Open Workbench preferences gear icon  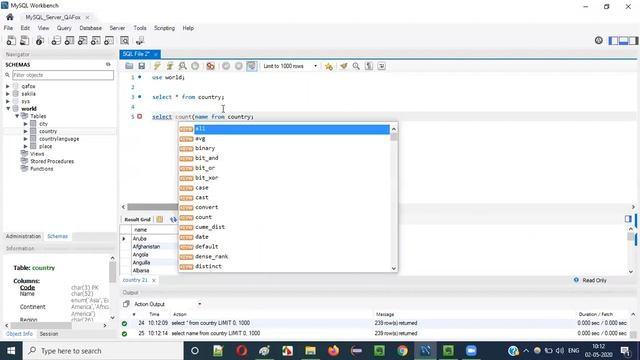598,40
